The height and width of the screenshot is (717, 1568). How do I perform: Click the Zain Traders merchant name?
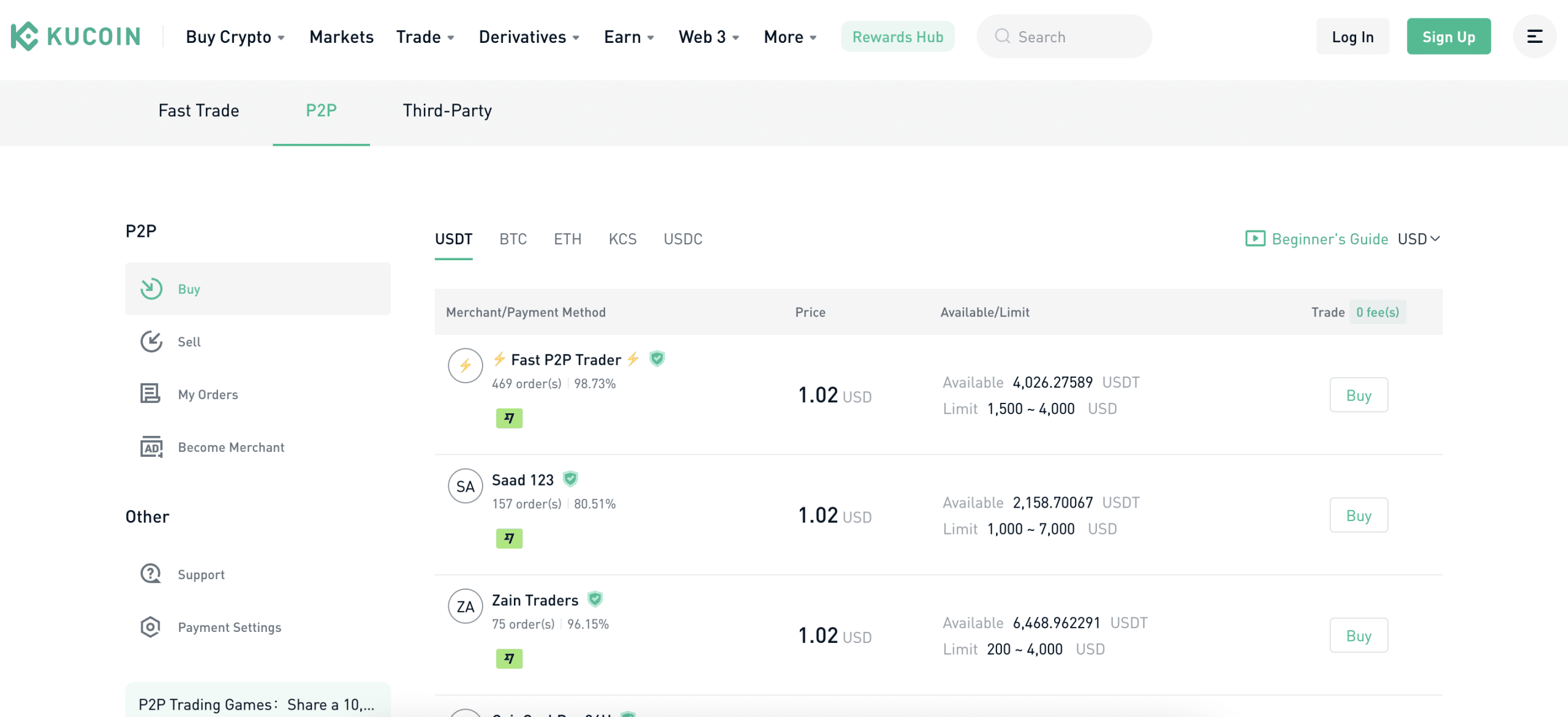tap(535, 600)
